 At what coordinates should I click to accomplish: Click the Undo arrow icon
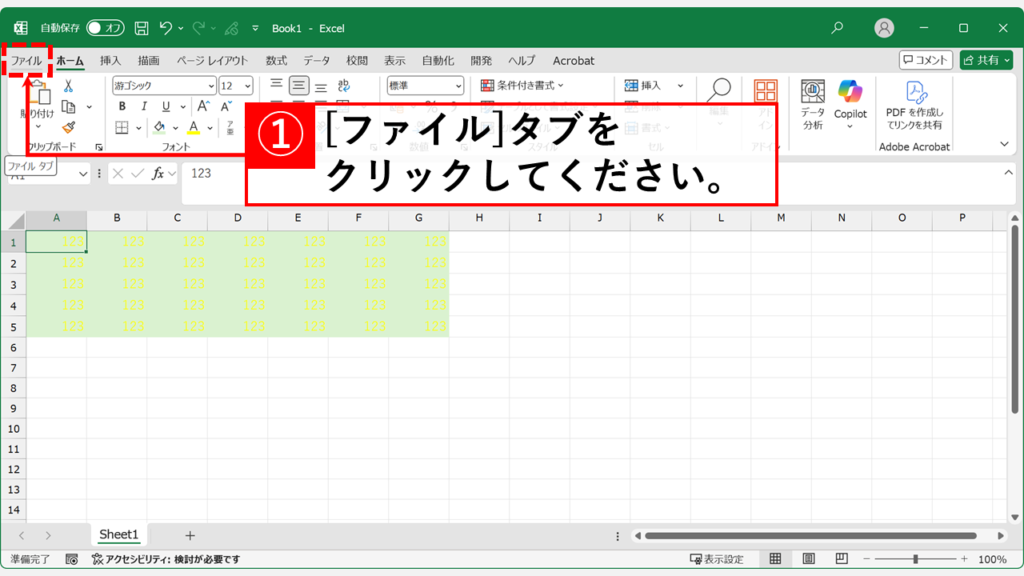(166, 28)
